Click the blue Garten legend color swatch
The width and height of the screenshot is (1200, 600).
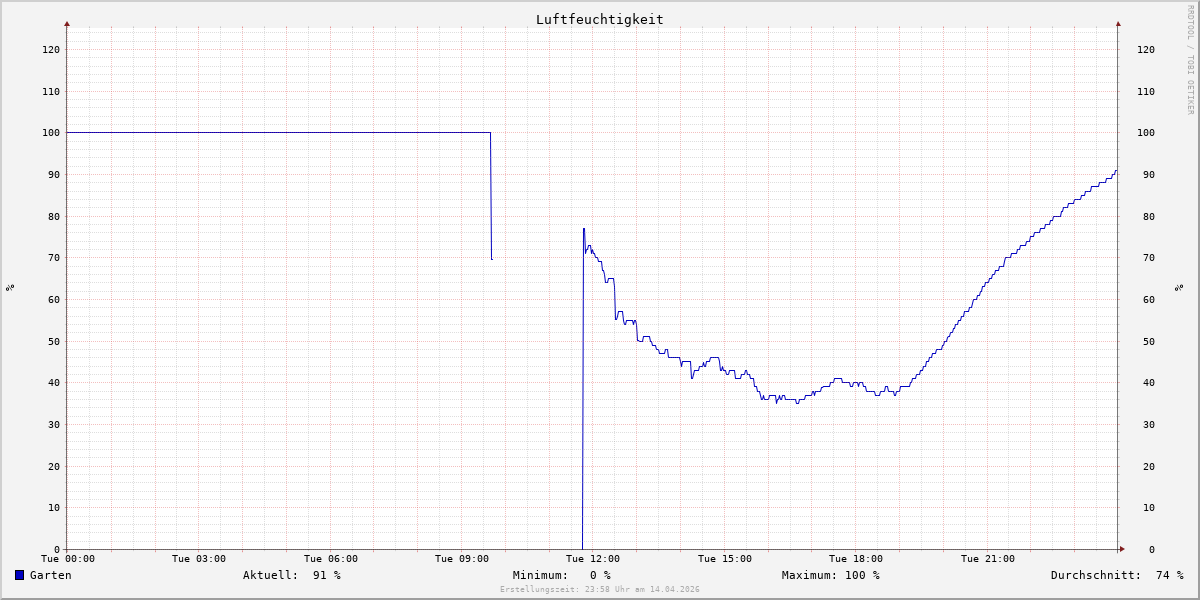(19, 575)
